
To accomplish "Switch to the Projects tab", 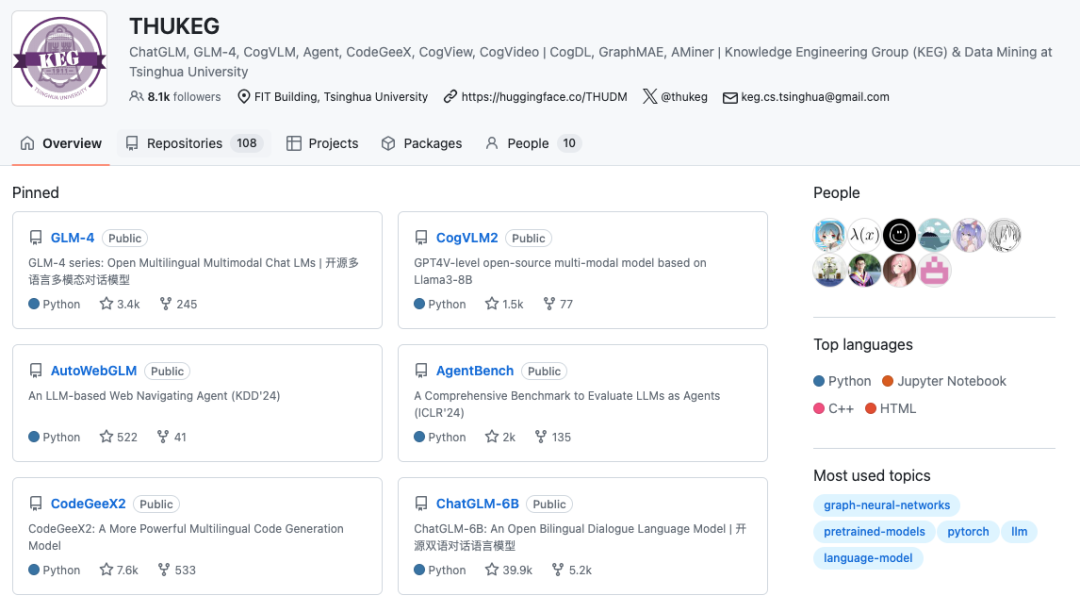I will (322, 143).
